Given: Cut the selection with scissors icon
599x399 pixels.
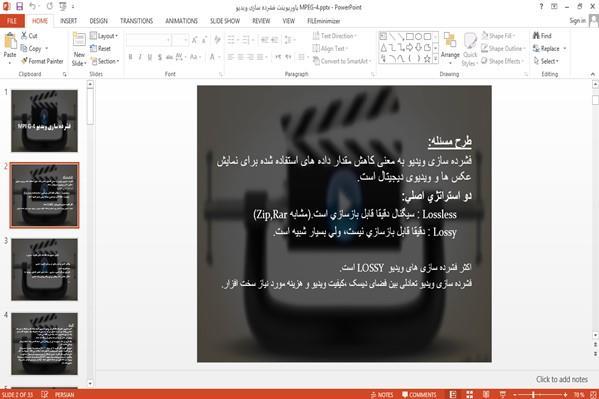Looking at the screenshot, I should pos(29,36).
